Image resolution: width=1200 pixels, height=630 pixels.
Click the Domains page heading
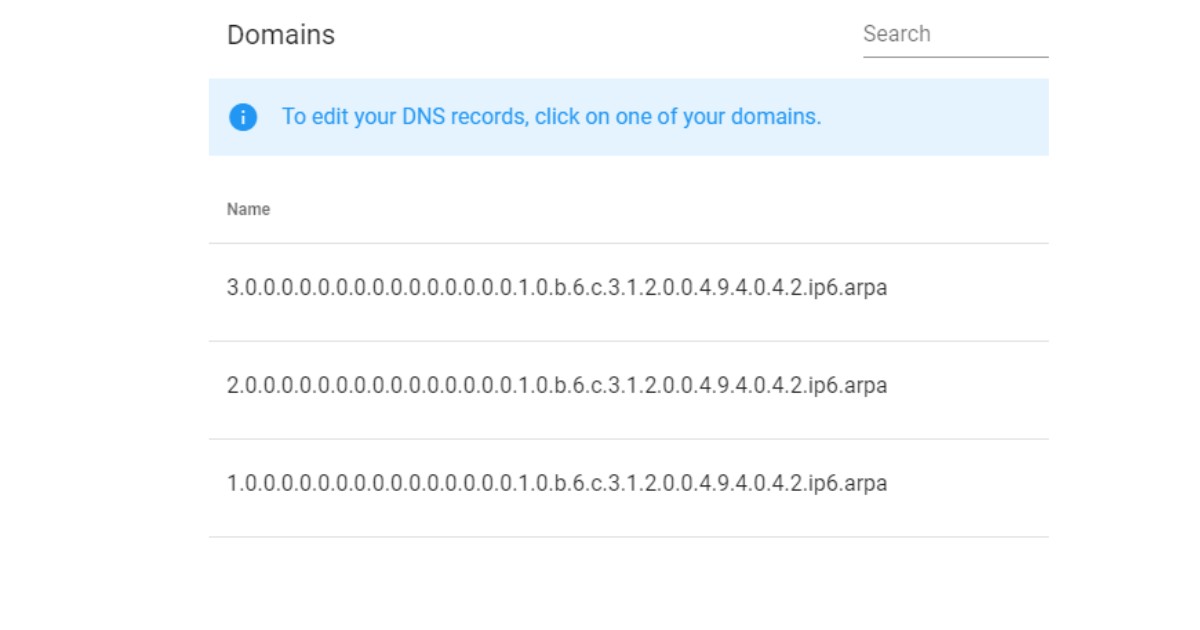click(x=281, y=35)
